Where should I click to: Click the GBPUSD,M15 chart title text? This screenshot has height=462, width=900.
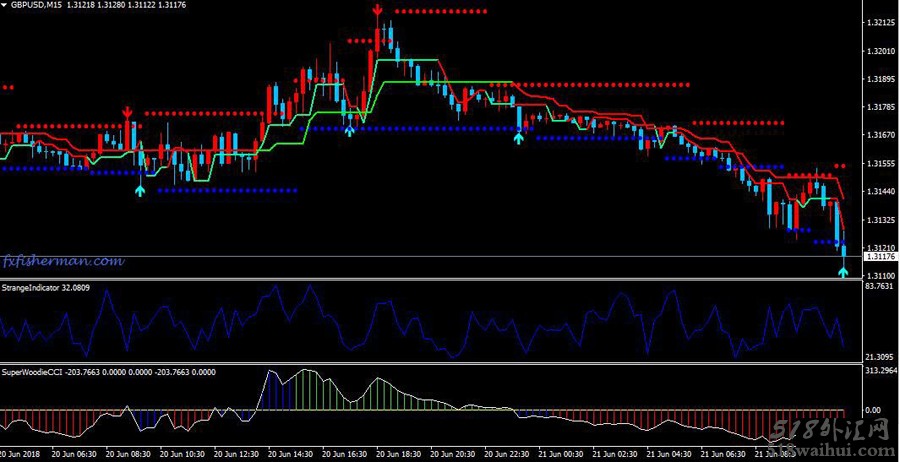click(36, 5)
